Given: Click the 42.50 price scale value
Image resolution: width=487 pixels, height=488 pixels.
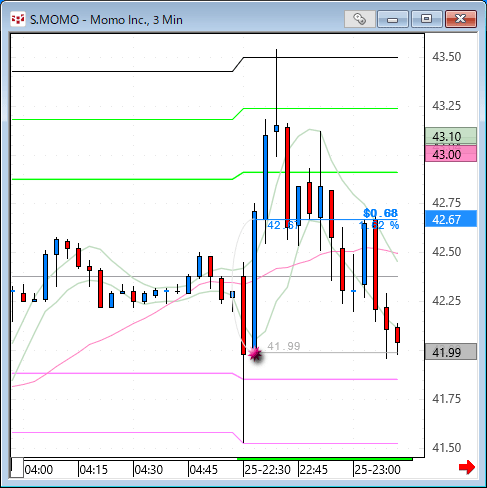Looking at the screenshot, I should (x=447, y=251).
